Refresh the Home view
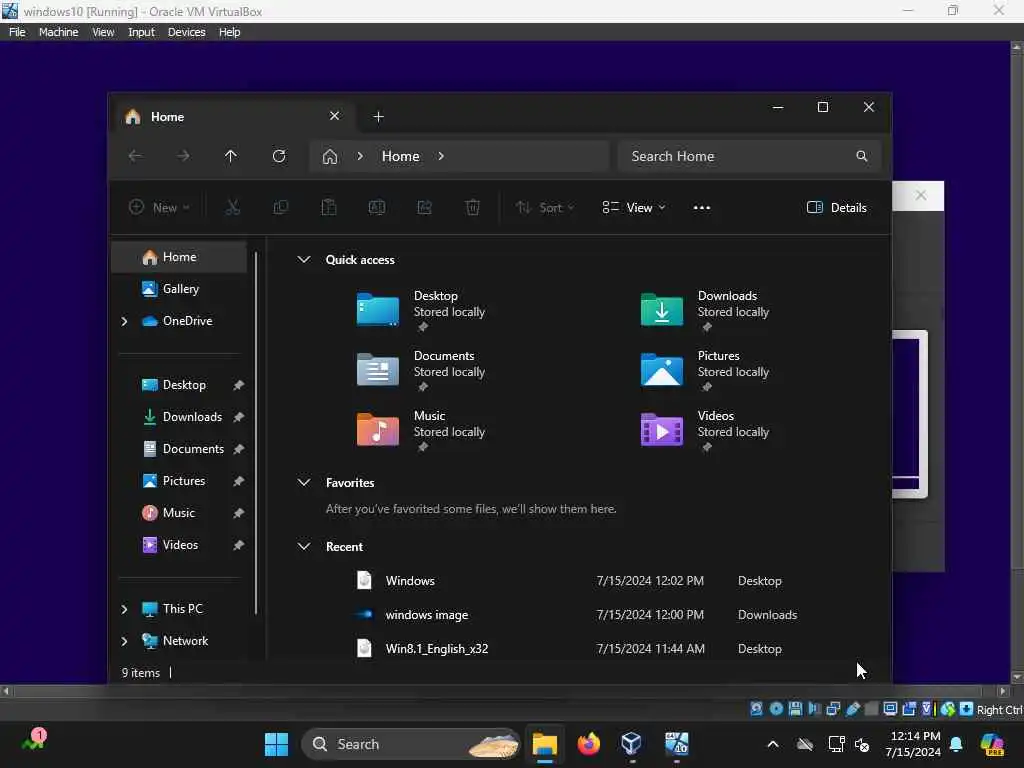This screenshot has height=768, width=1024. [x=279, y=156]
